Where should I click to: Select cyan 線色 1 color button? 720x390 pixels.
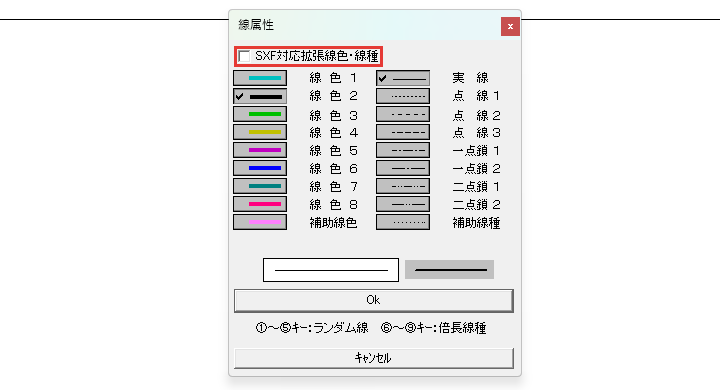pos(260,78)
